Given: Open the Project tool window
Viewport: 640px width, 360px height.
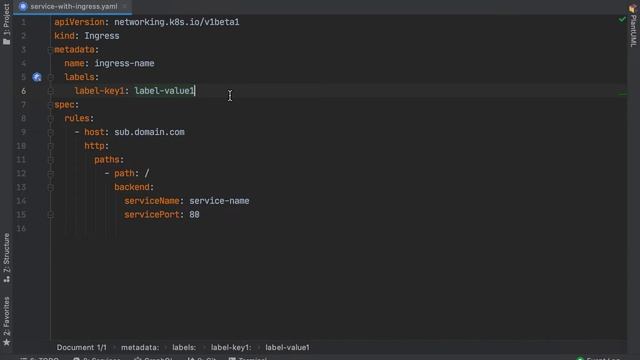Looking at the screenshot, I should click(6, 24).
